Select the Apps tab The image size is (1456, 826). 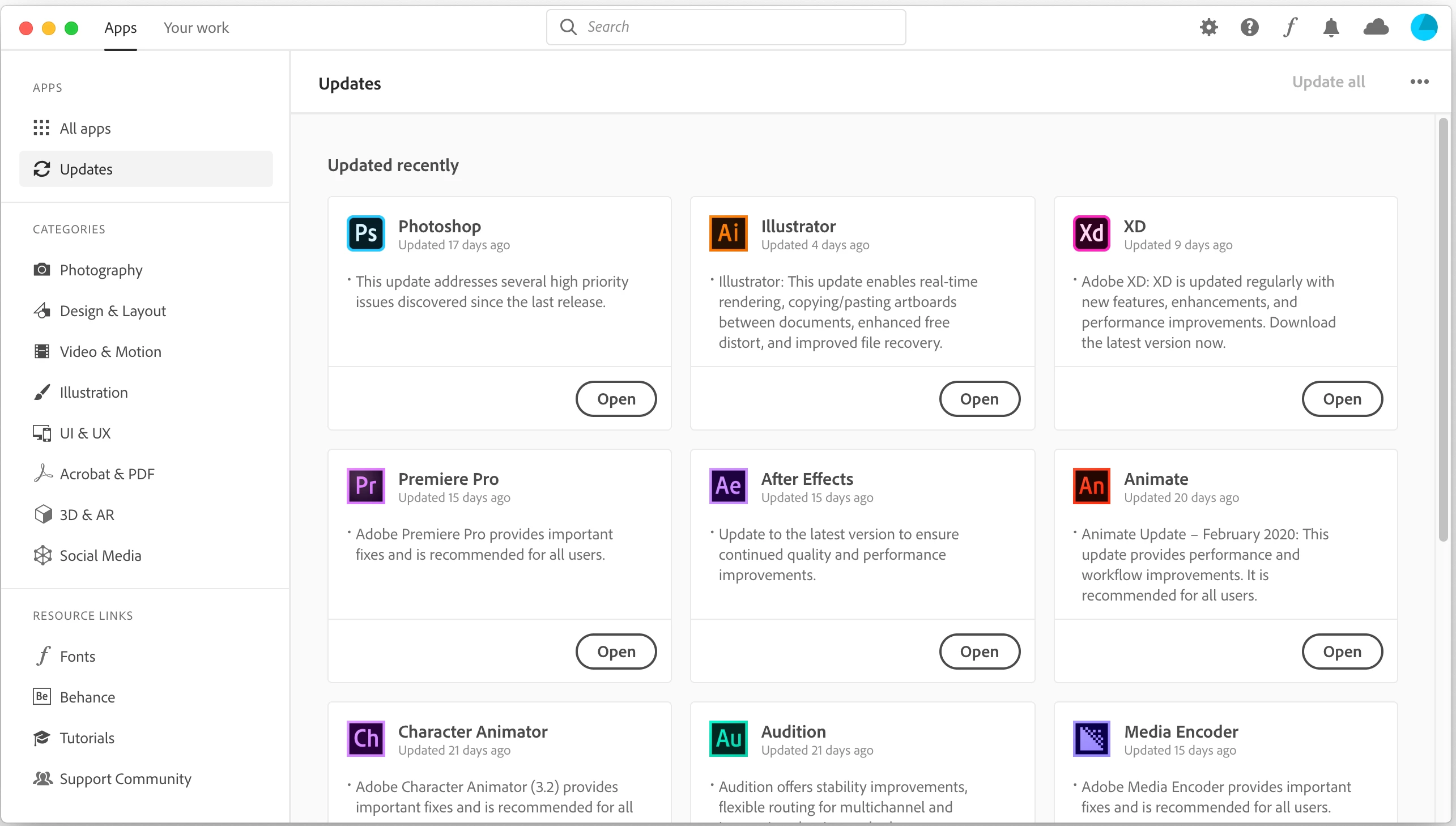tap(120, 27)
